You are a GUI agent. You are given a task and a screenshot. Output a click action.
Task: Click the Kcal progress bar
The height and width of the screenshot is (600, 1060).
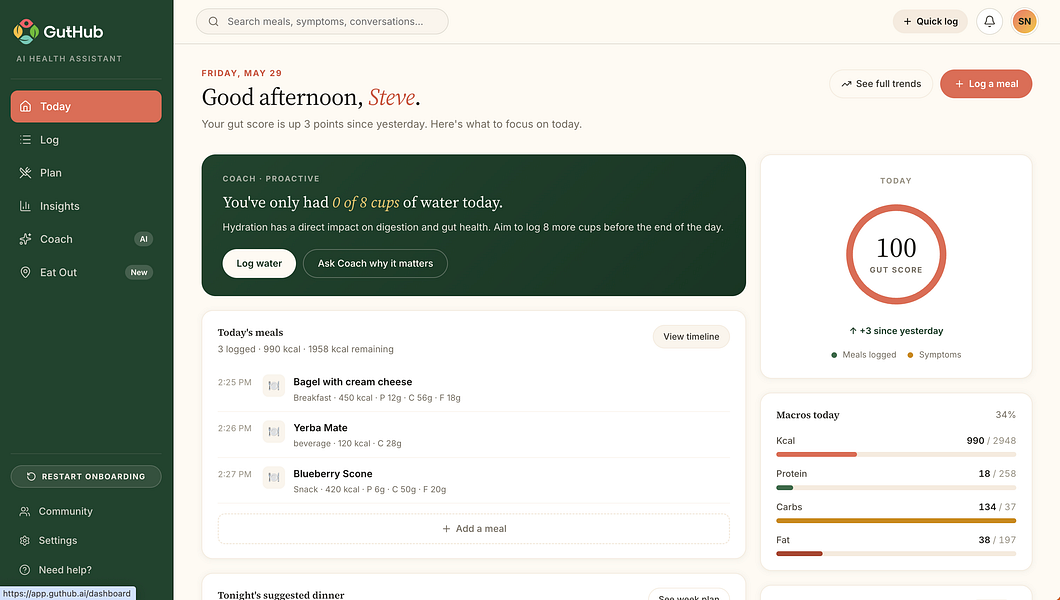[896, 455]
